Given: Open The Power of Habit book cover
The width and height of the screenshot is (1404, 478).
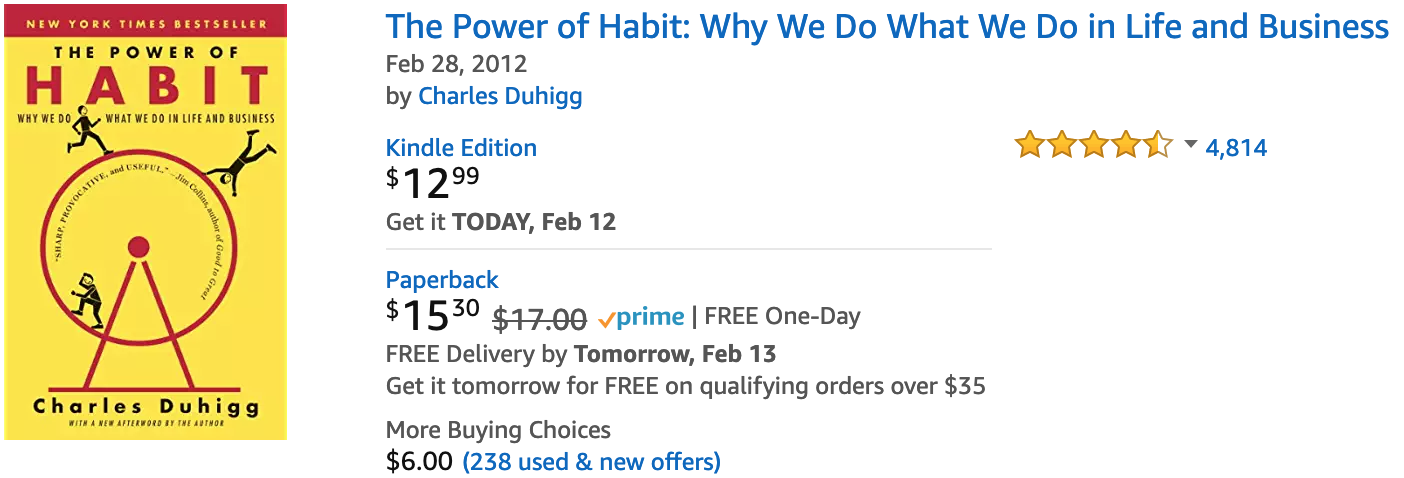Looking at the screenshot, I should pos(145,222).
